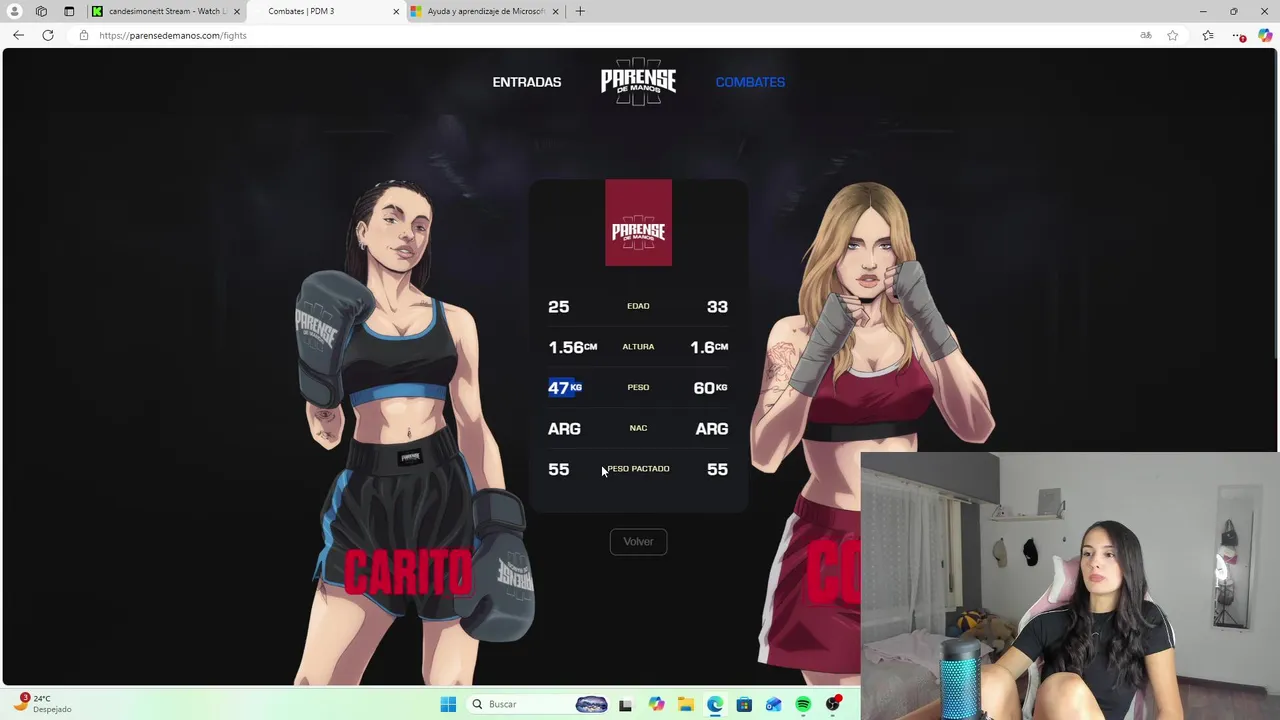Open the browser profile icon
Image resolution: width=1280 pixels, height=720 pixels.
(14, 11)
